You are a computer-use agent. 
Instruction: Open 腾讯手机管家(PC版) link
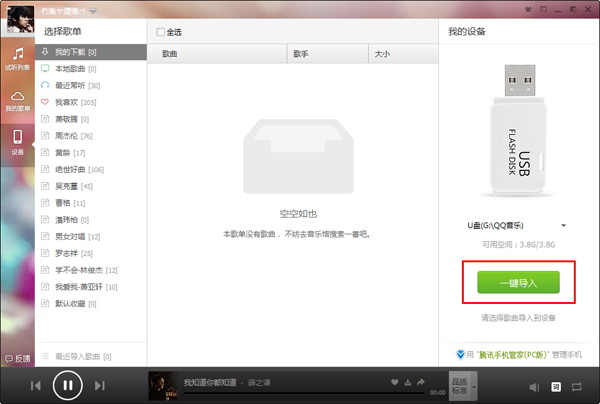[x=513, y=355]
